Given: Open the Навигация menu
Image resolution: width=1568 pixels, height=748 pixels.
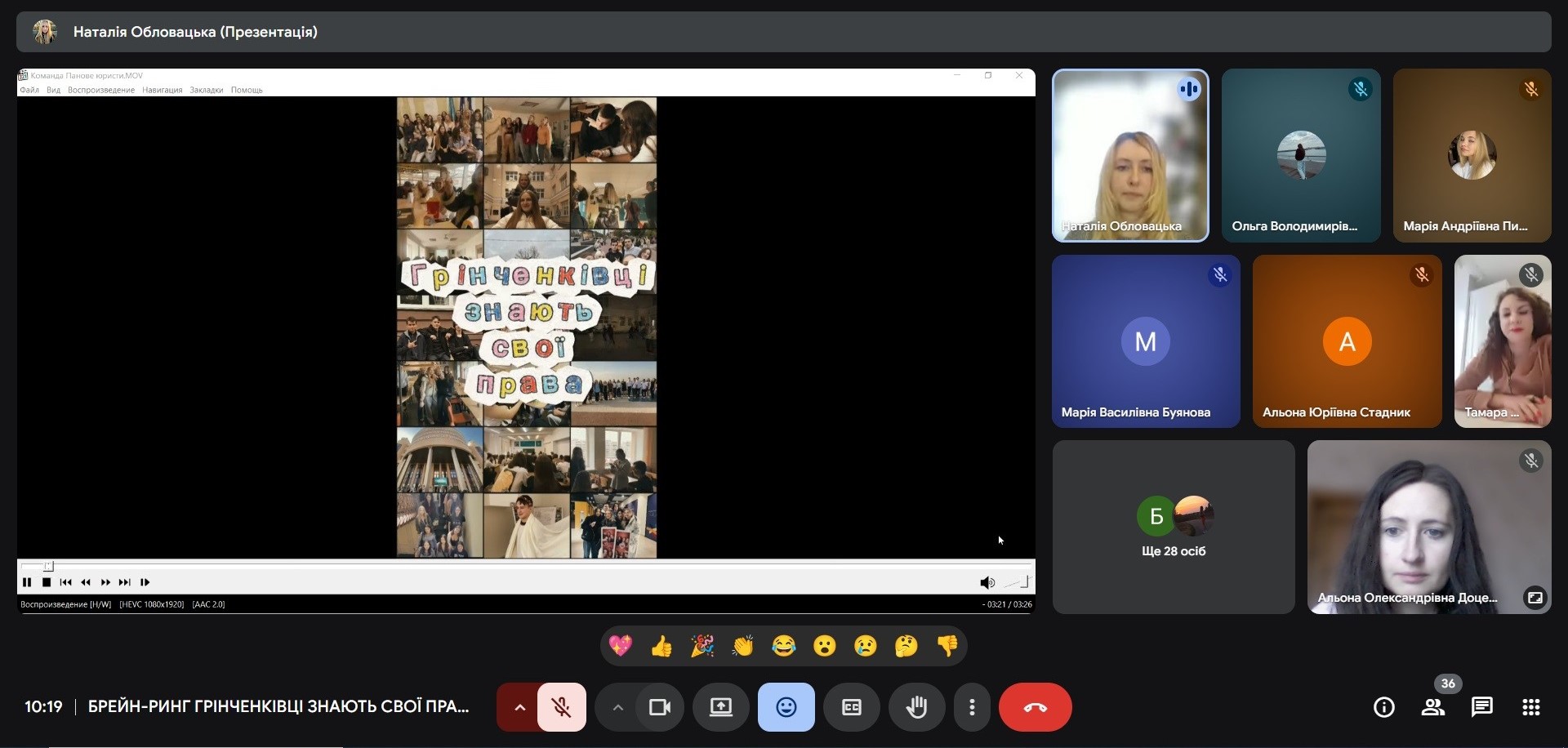Looking at the screenshot, I should [162, 90].
